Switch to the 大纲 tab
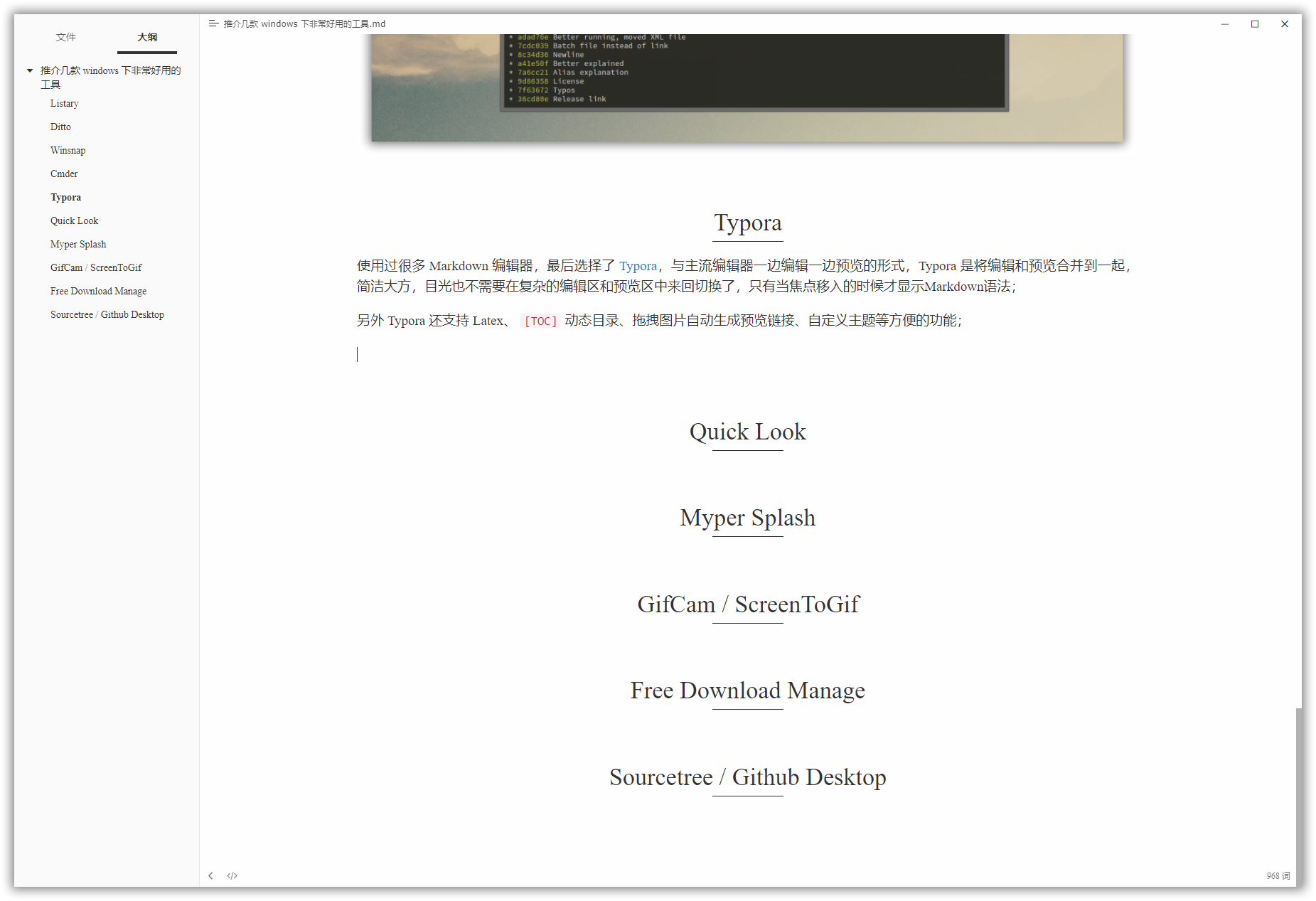This screenshot has width=1316, height=901. (x=147, y=37)
